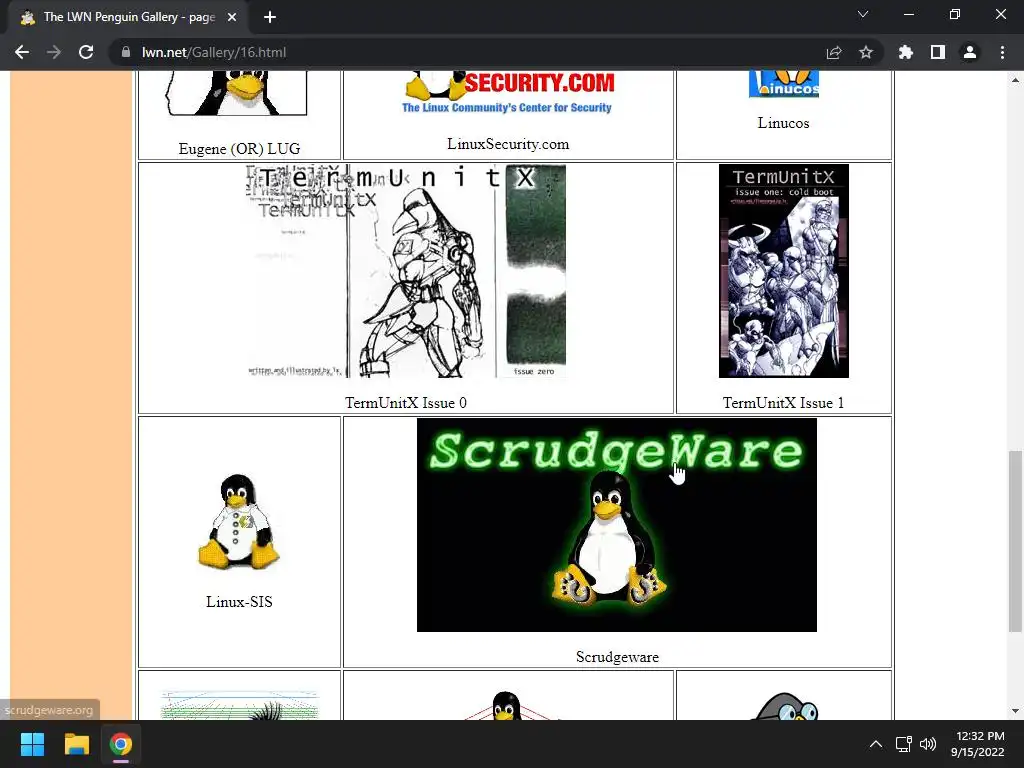Image resolution: width=1024 pixels, height=768 pixels.
Task: Open a new browser tab
Action: 270,17
